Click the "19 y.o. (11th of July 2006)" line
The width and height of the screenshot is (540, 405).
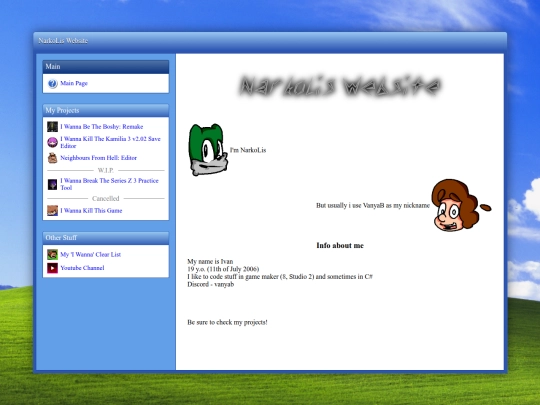pyautogui.click(x=223, y=269)
